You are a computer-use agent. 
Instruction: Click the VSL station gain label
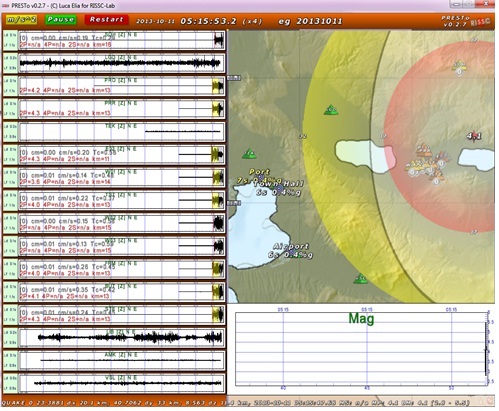(x=10, y=383)
